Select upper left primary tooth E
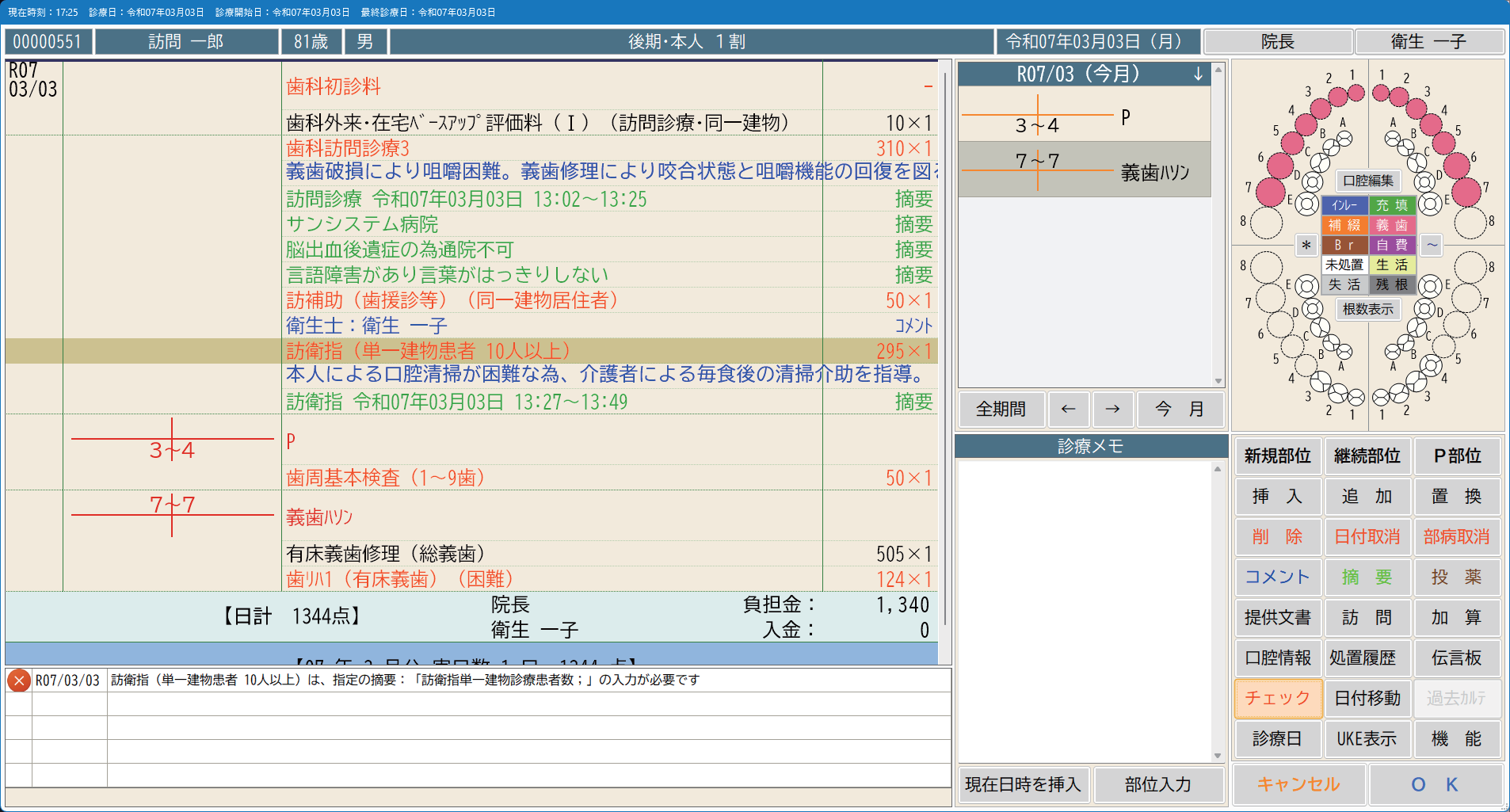Image resolution: width=1510 pixels, height=812 pixels. pos(1430,204)
